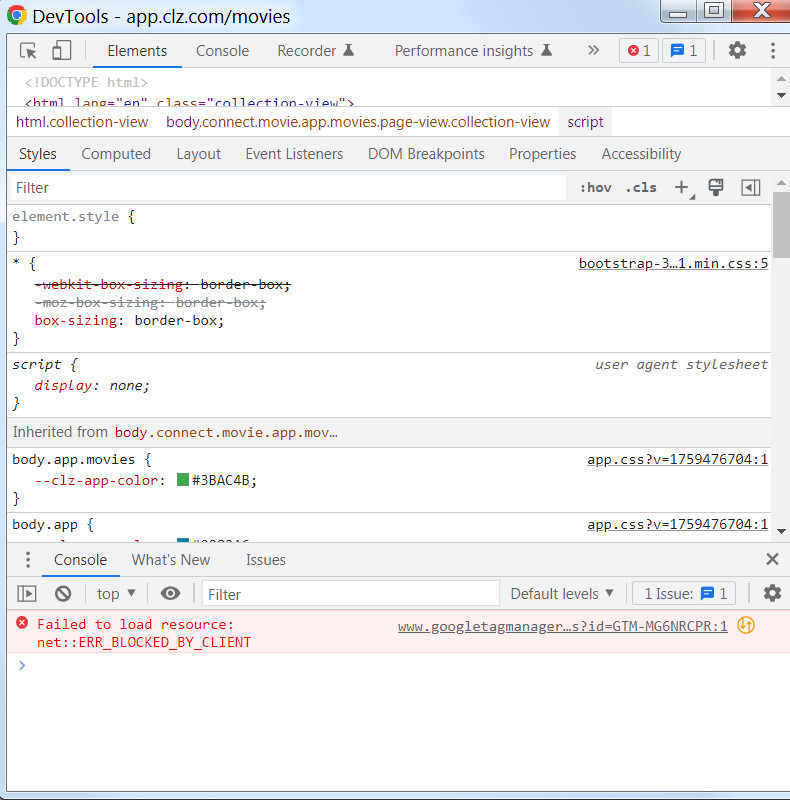Open DevTools settings gear in top toolbar

[737, 51]
